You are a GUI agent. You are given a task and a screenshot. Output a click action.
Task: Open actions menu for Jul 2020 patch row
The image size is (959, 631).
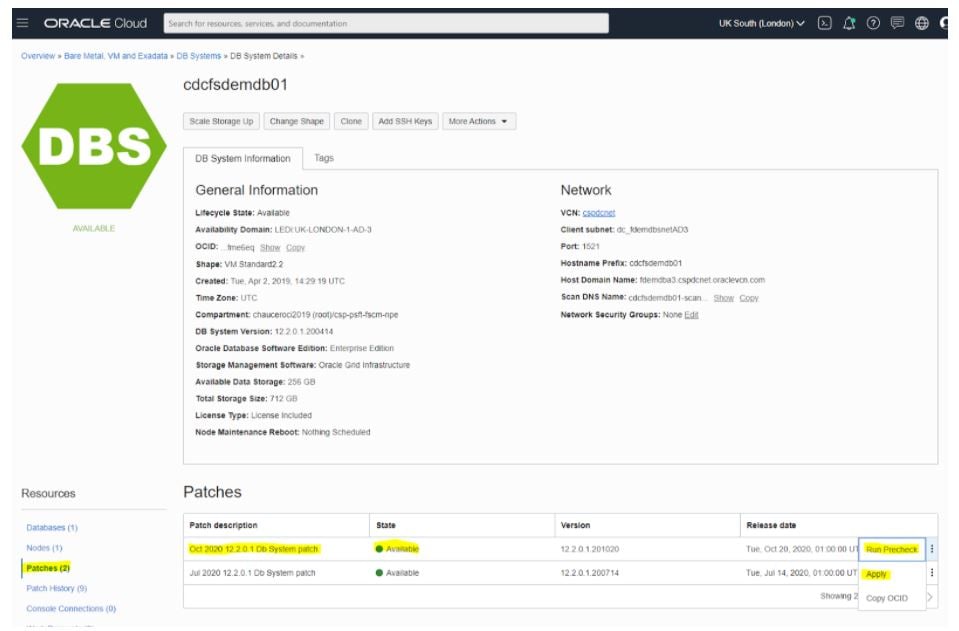tap(931, 573)
